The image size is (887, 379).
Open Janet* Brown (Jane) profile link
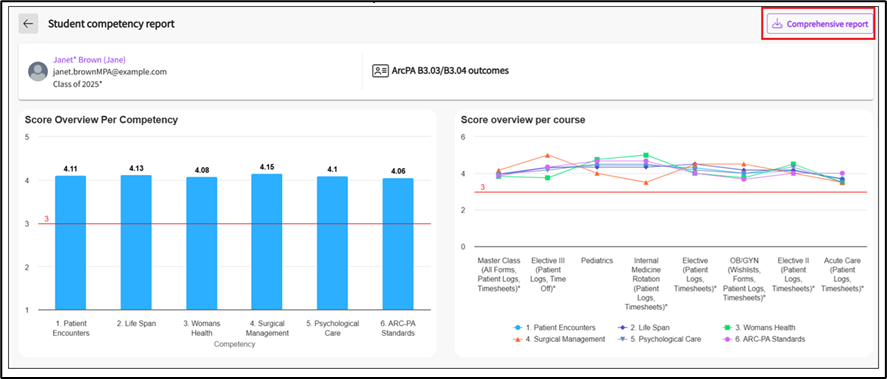pyautogui.click(x=89, y=60)
